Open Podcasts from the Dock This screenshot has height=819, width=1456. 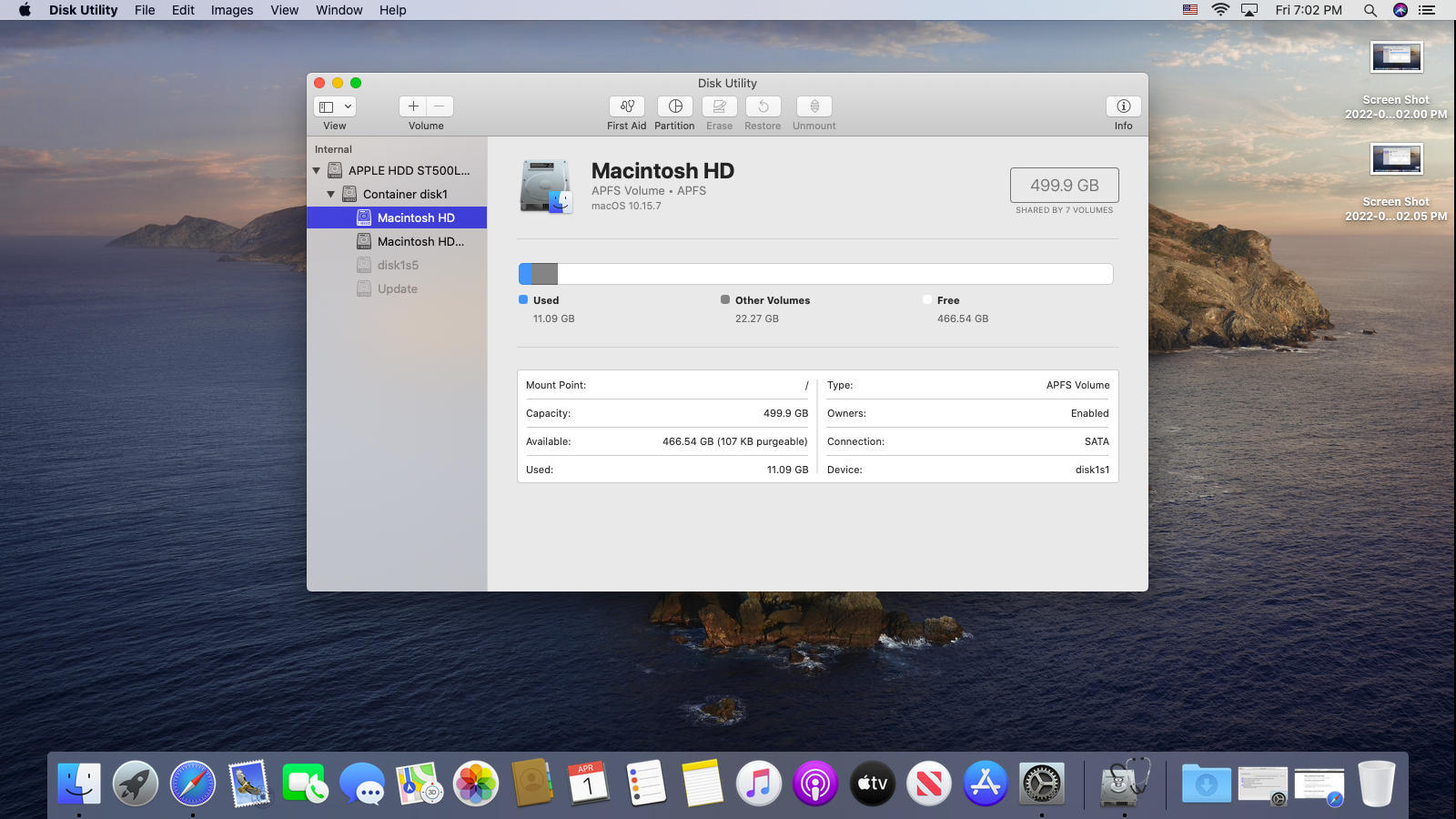(815, 783)
